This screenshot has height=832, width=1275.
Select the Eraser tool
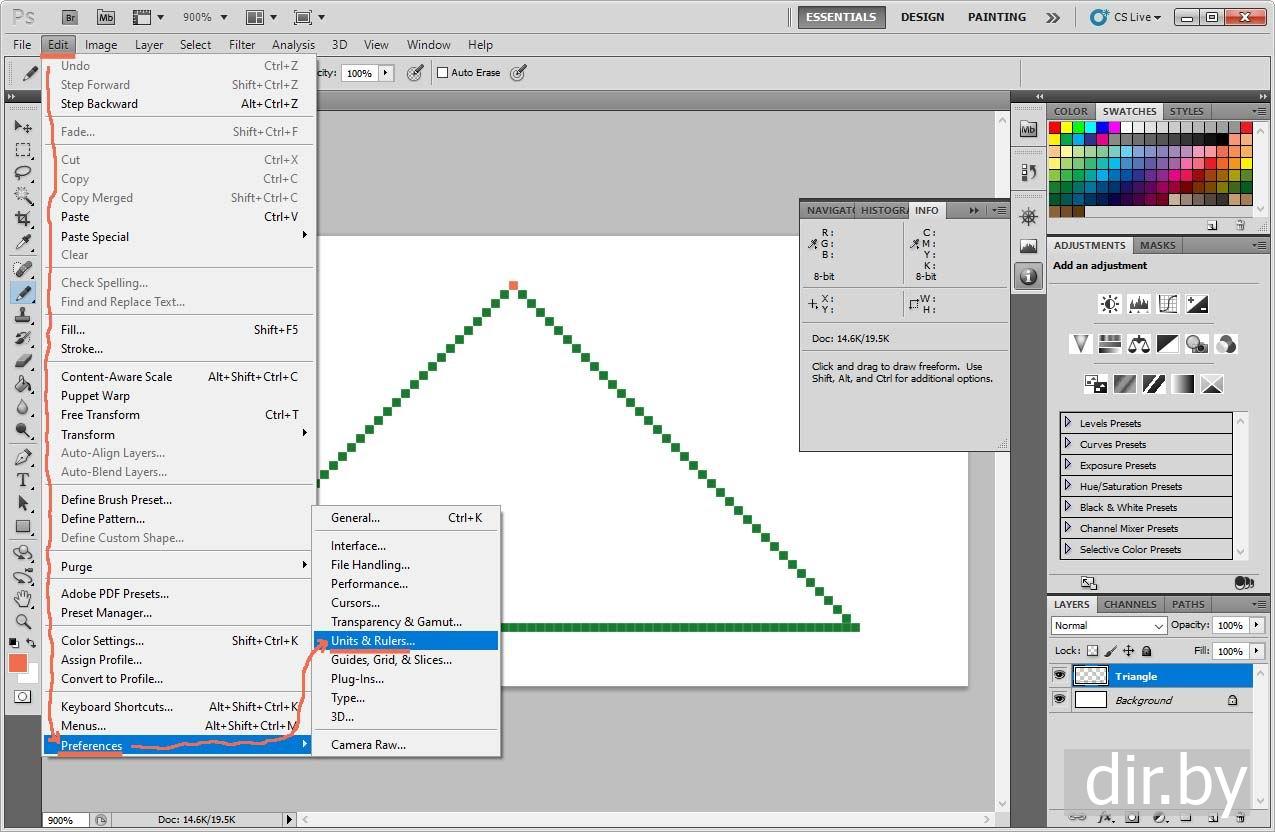tap(23, 361)
